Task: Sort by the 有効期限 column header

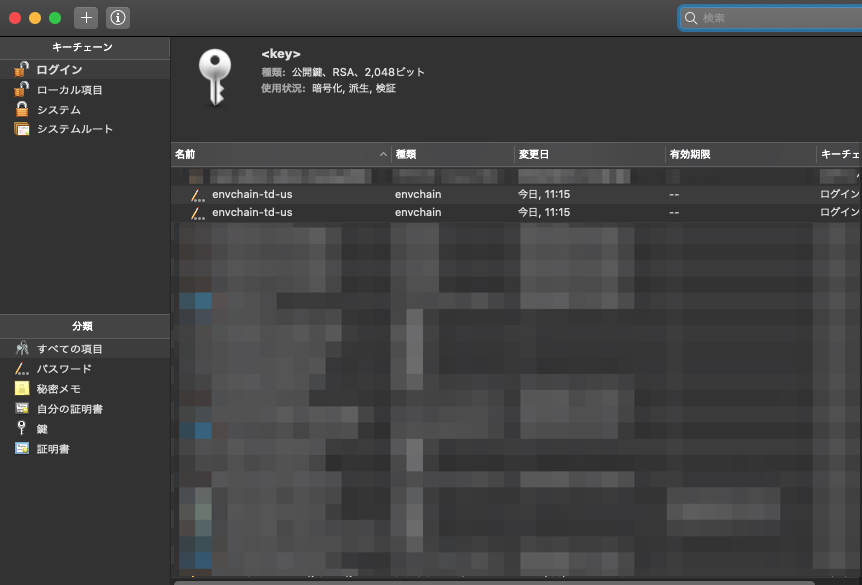Action: click(741, 154)
